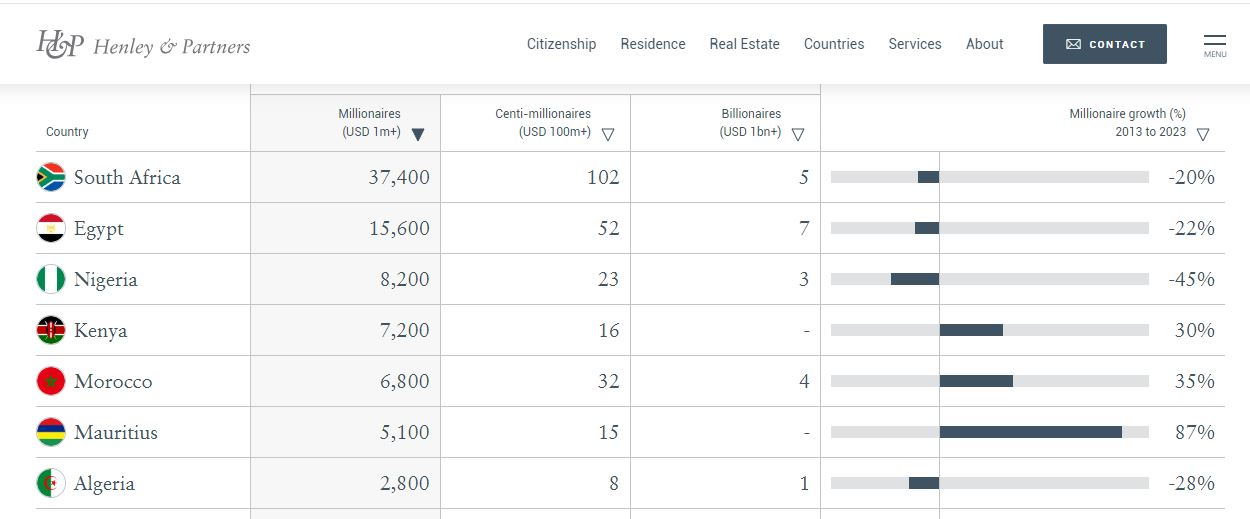Screen dimensions: 1250x519
Task: Sort by Centi-millionaires column arrow
Action: [x=608, y=134]
